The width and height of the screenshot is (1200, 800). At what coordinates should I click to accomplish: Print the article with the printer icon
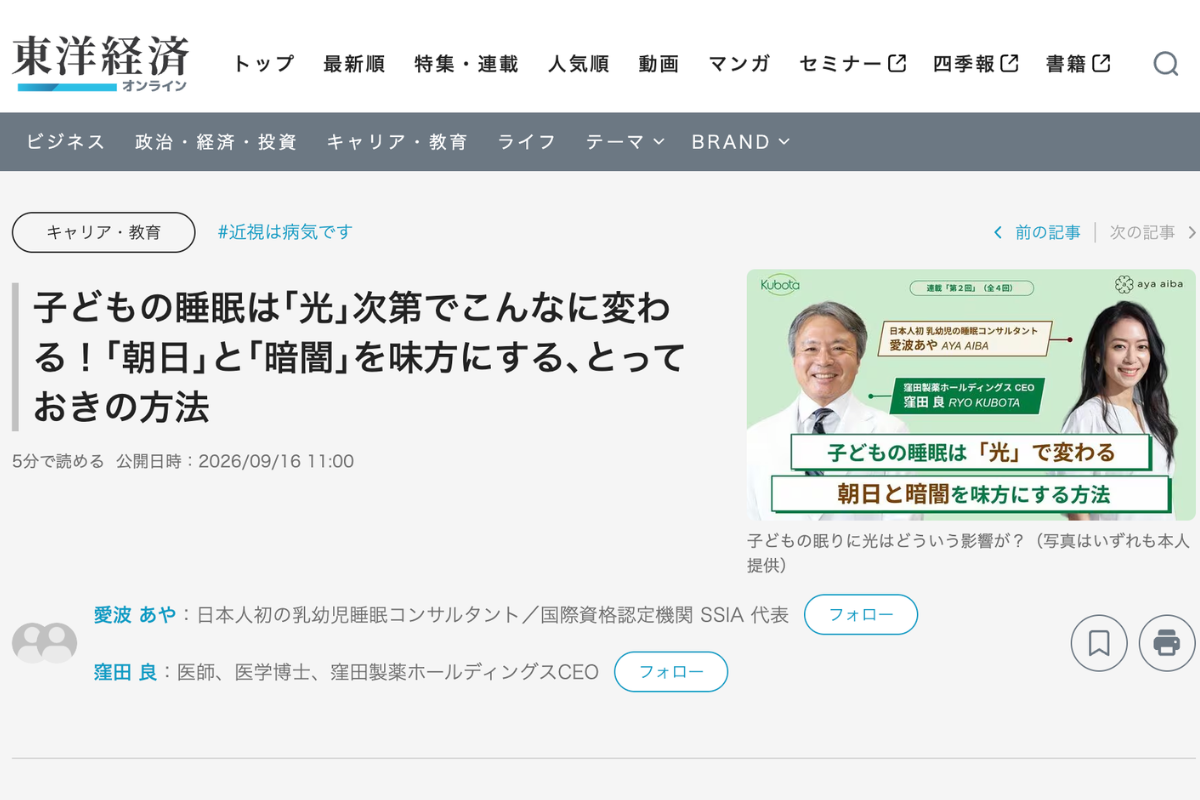(x=1167, y=643)
